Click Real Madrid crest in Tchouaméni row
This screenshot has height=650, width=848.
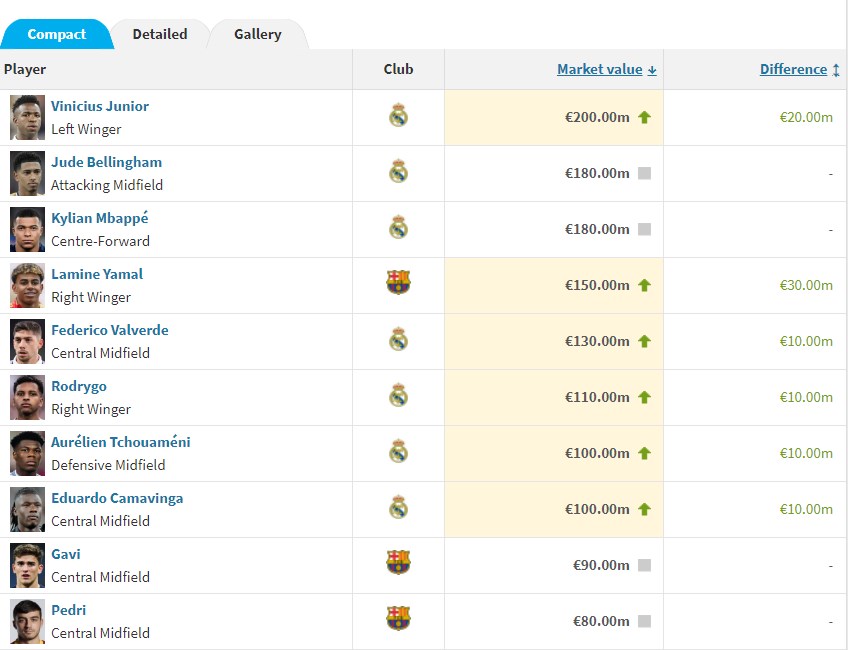(x=398, y=451)
